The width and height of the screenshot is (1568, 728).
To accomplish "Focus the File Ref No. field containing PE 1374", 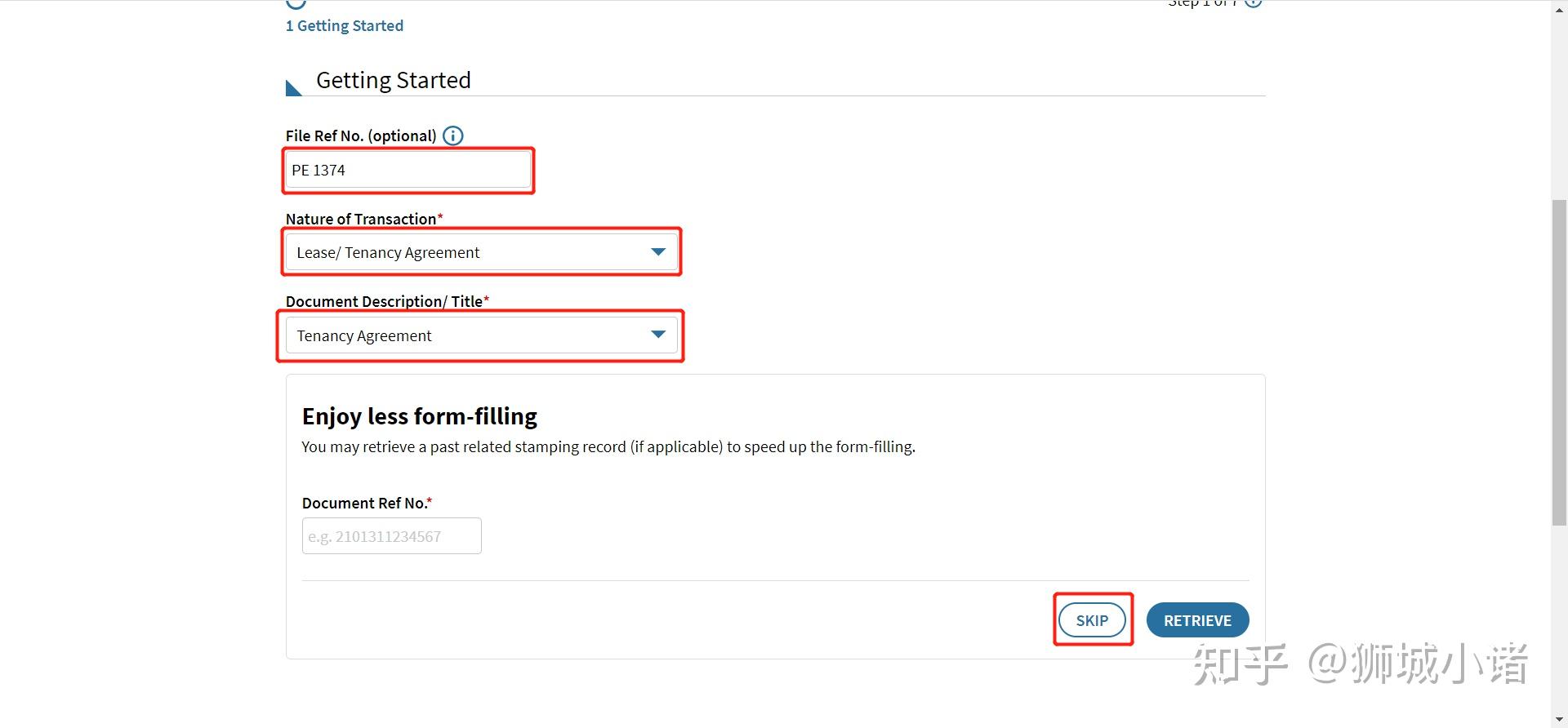I will 408,171.
